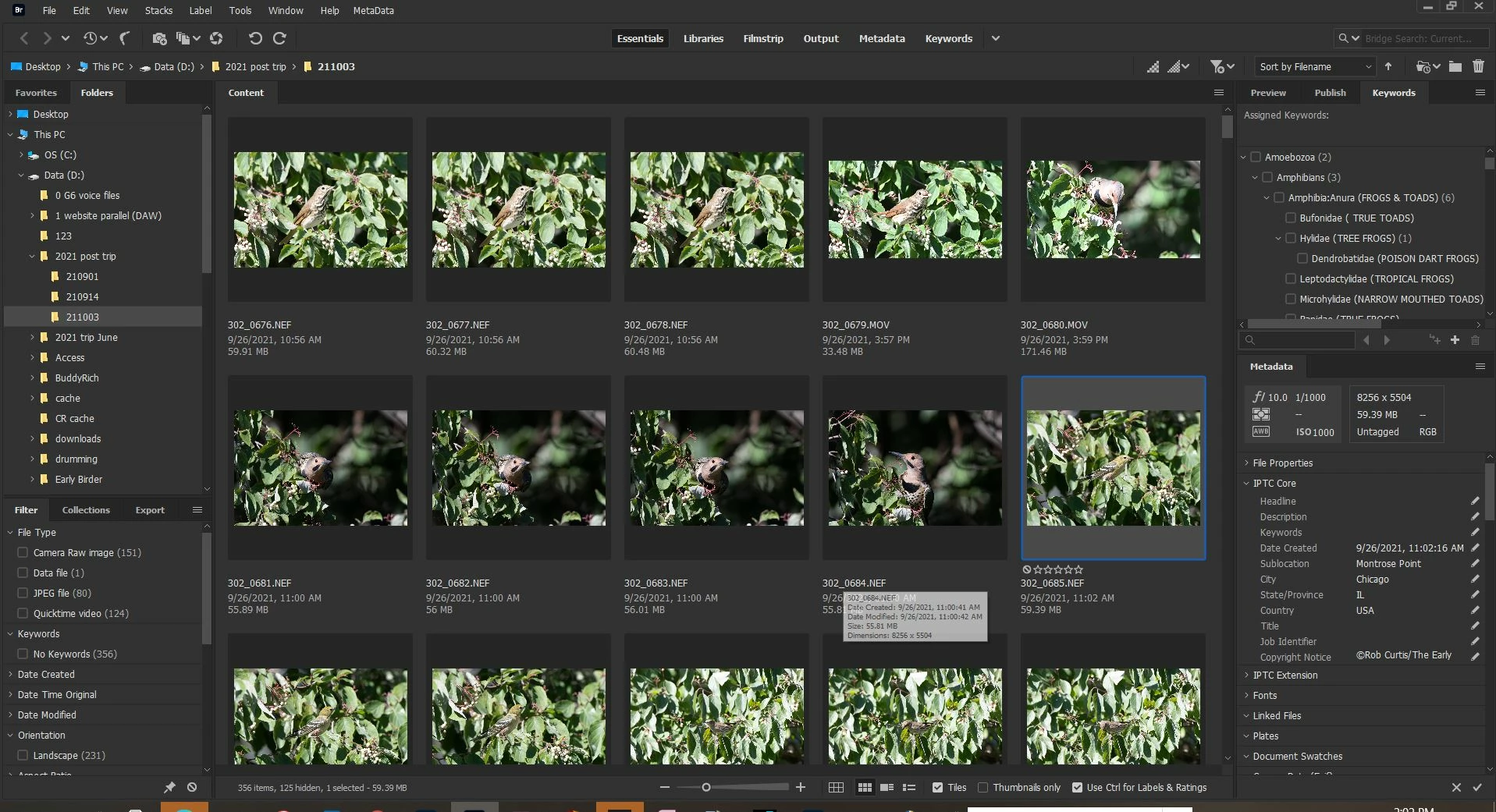
Task: Click the keyword search field
Action: click(x=1297, y=340)
